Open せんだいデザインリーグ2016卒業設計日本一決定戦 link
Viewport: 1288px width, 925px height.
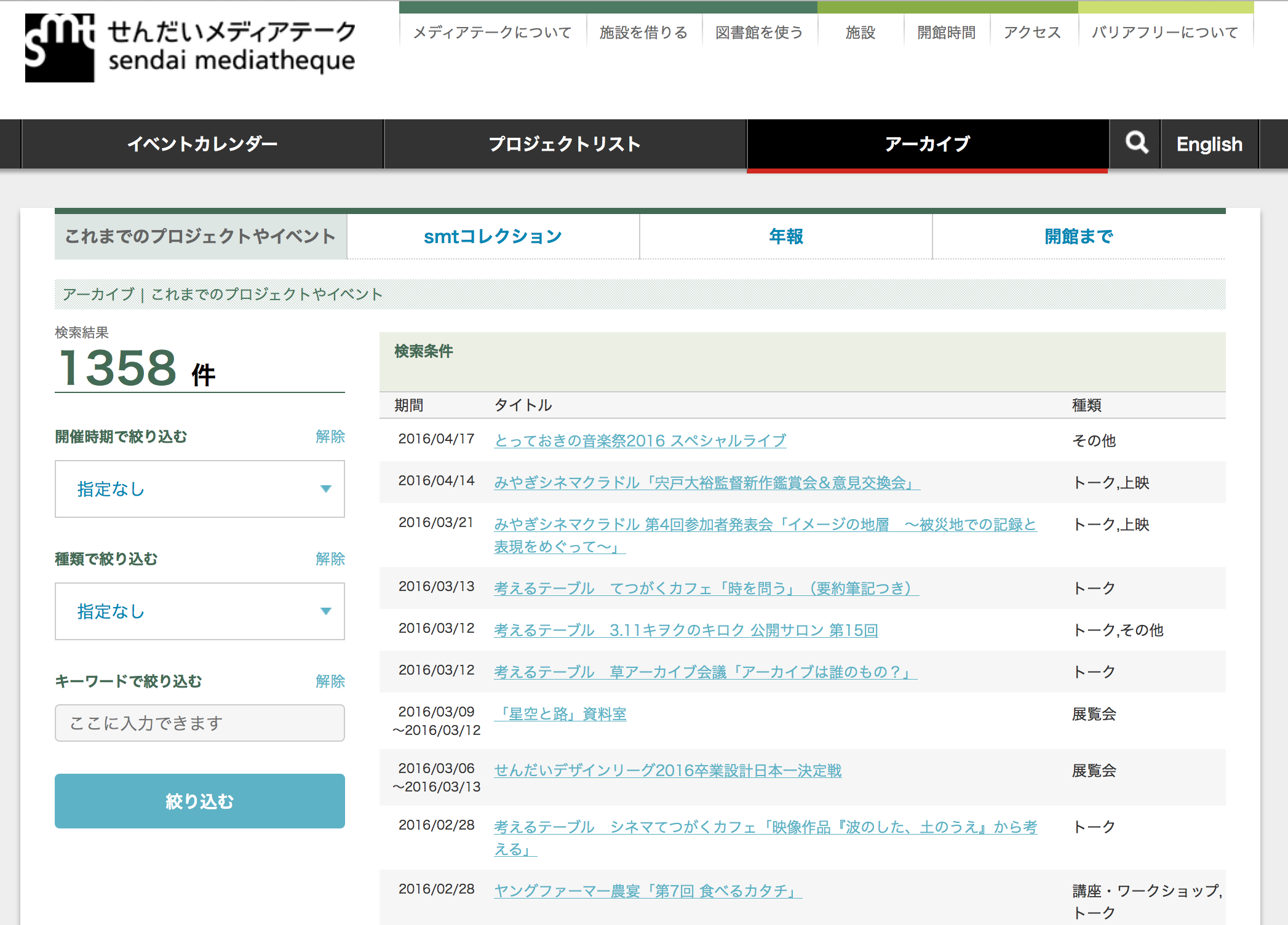click(668, 771)
